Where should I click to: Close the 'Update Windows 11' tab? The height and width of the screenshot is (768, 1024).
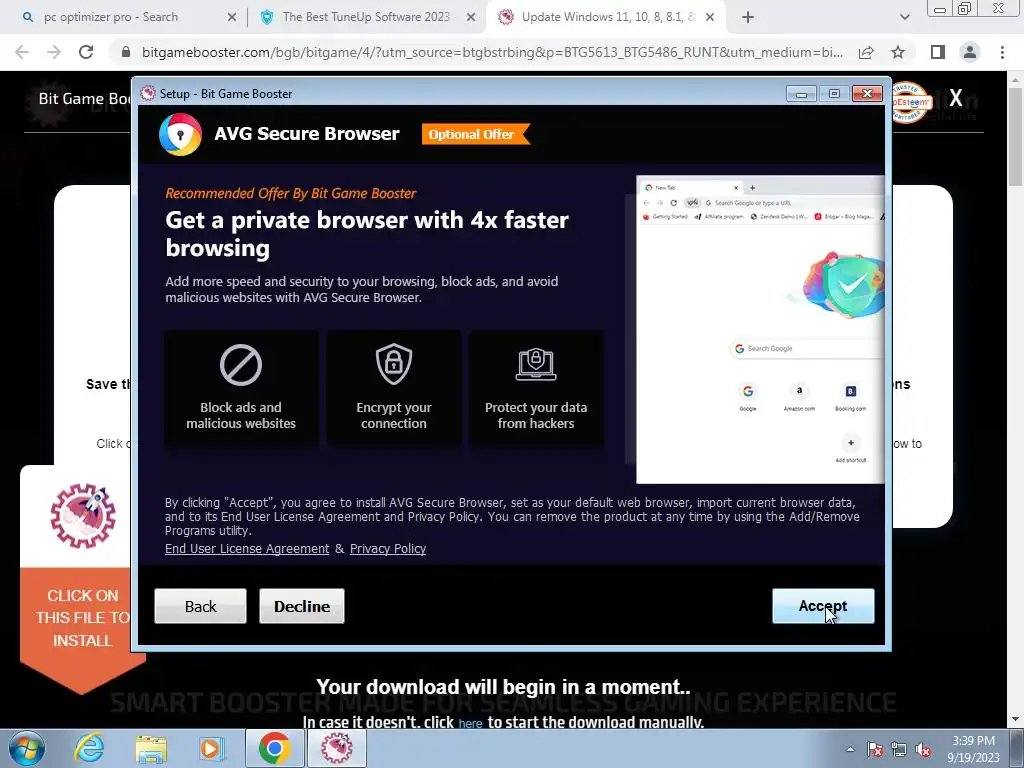pos(711,18)
